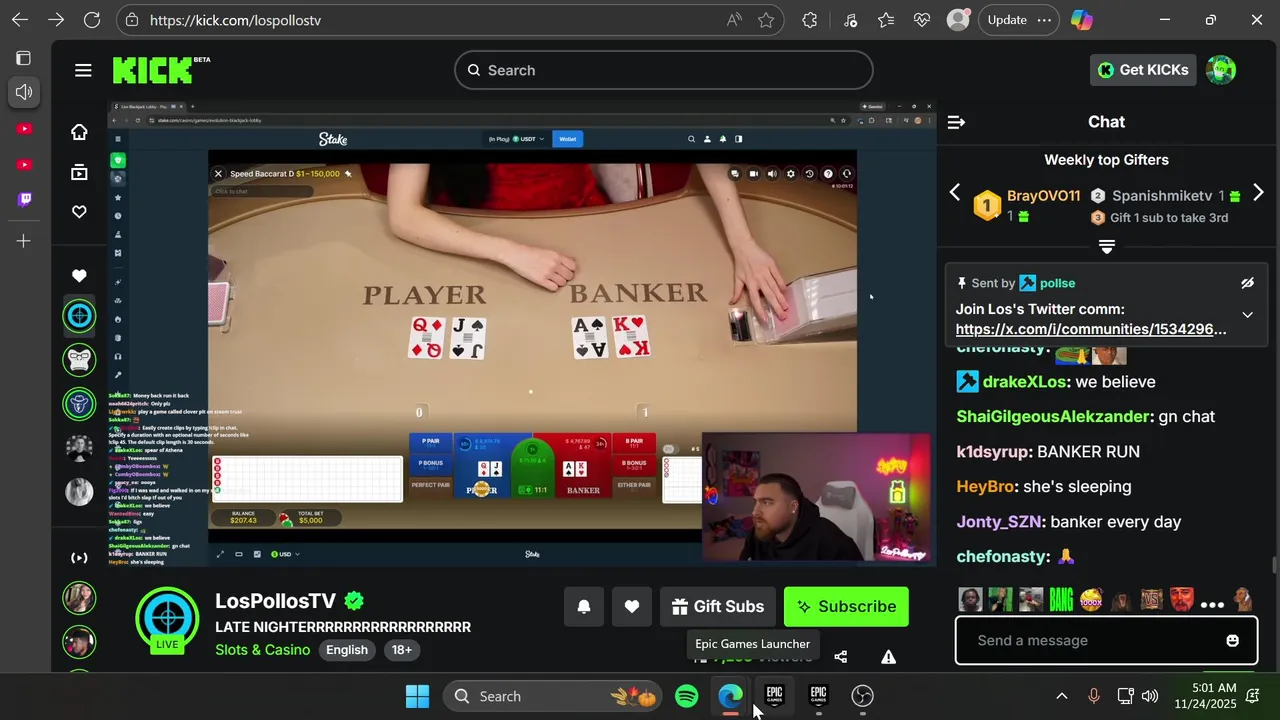Viewport: 1280px width, 720px height.
Task: Click the Kick search field
Action: (x=664, y=70)
